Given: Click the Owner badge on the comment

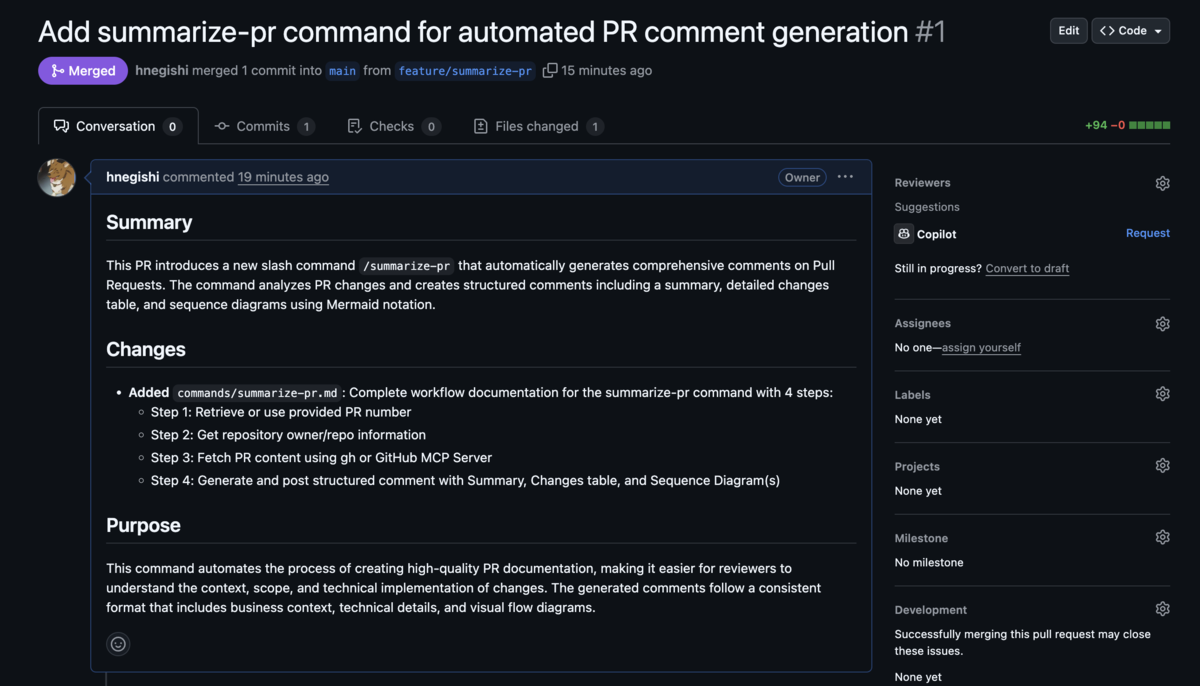Looking at the screenshot, I should coord(802,177).
